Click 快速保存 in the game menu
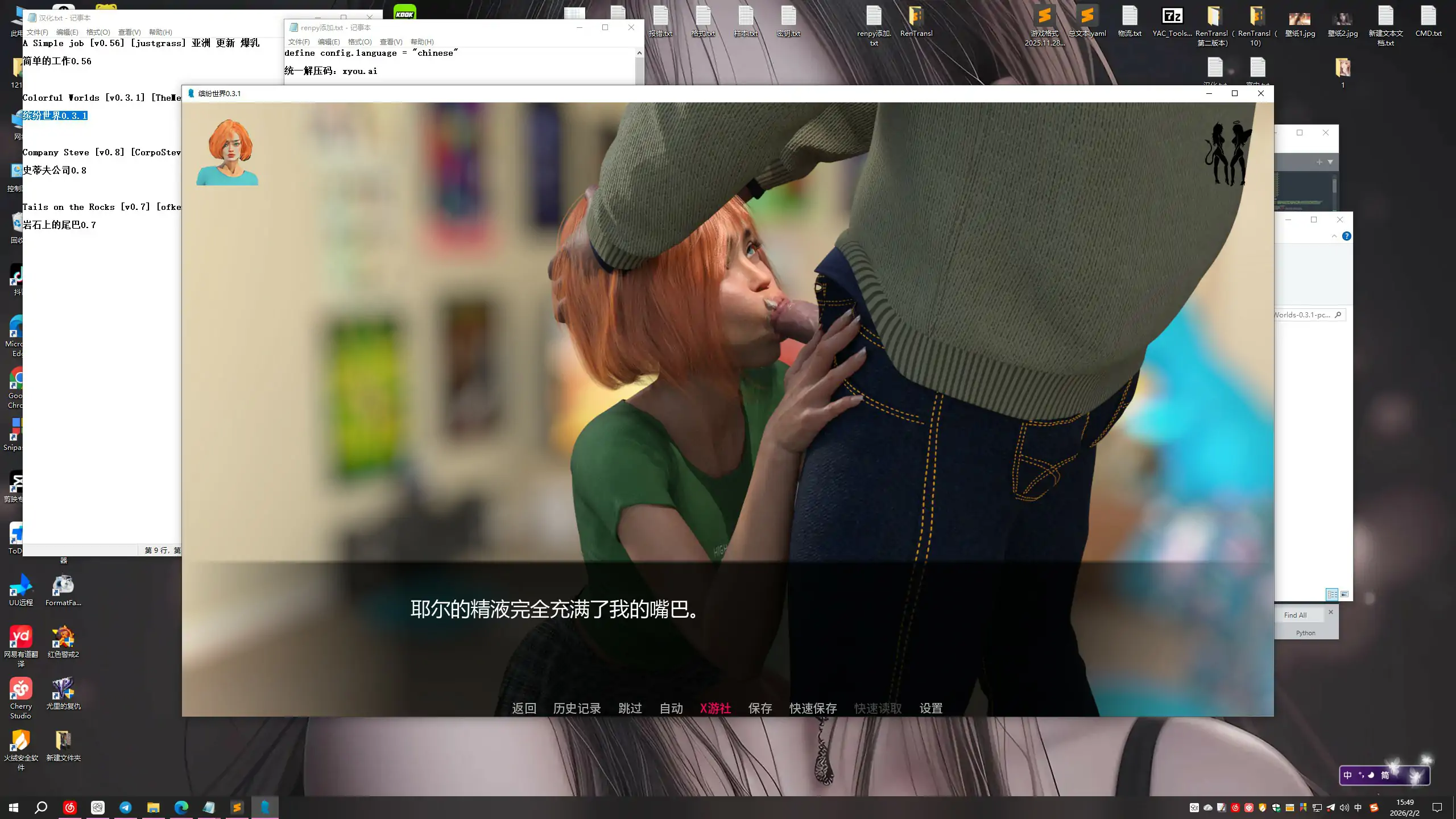1456x819 pixels. point(813,708)
